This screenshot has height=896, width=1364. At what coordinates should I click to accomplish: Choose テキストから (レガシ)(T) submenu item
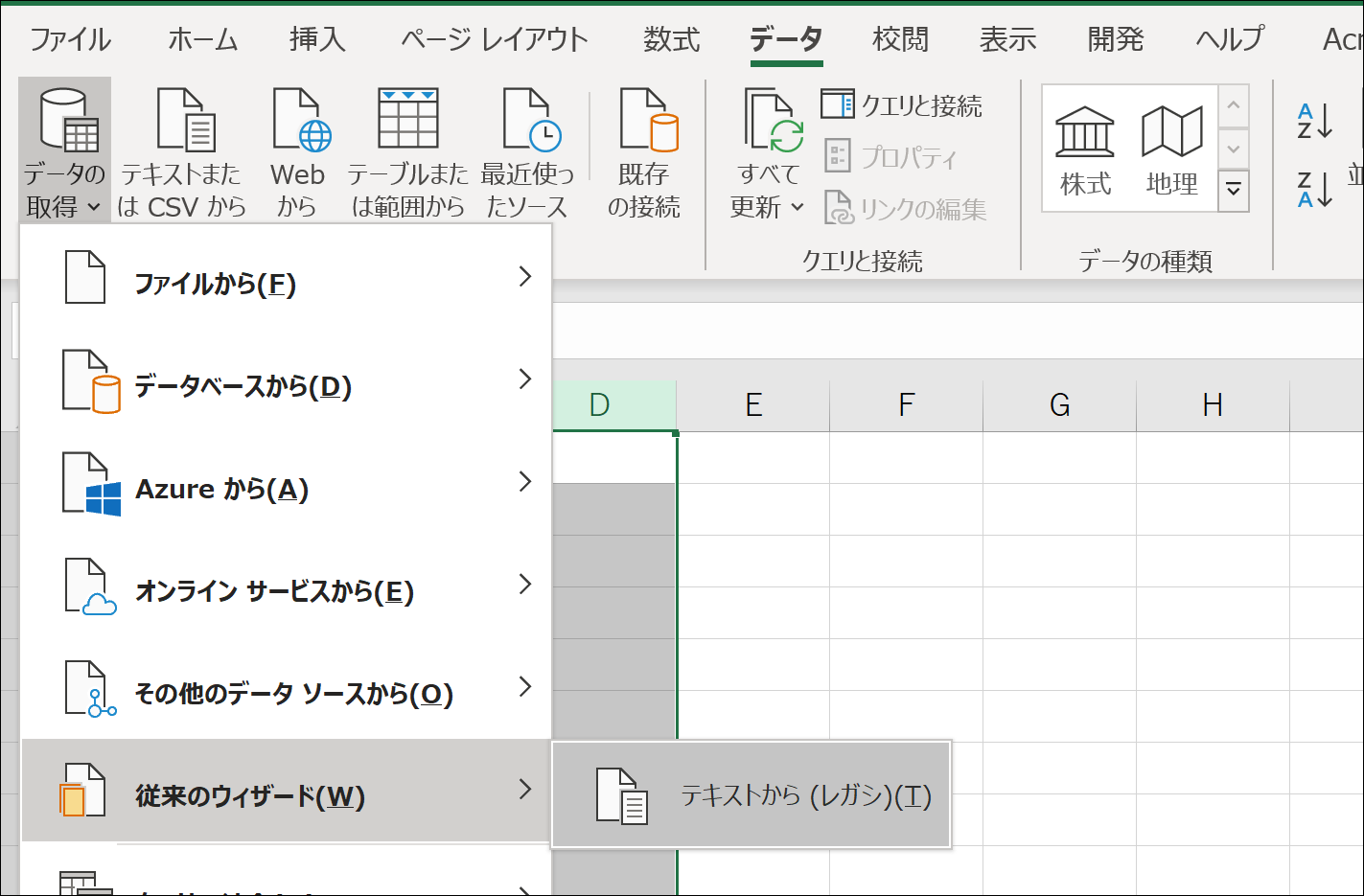click(x=751, y=794)
